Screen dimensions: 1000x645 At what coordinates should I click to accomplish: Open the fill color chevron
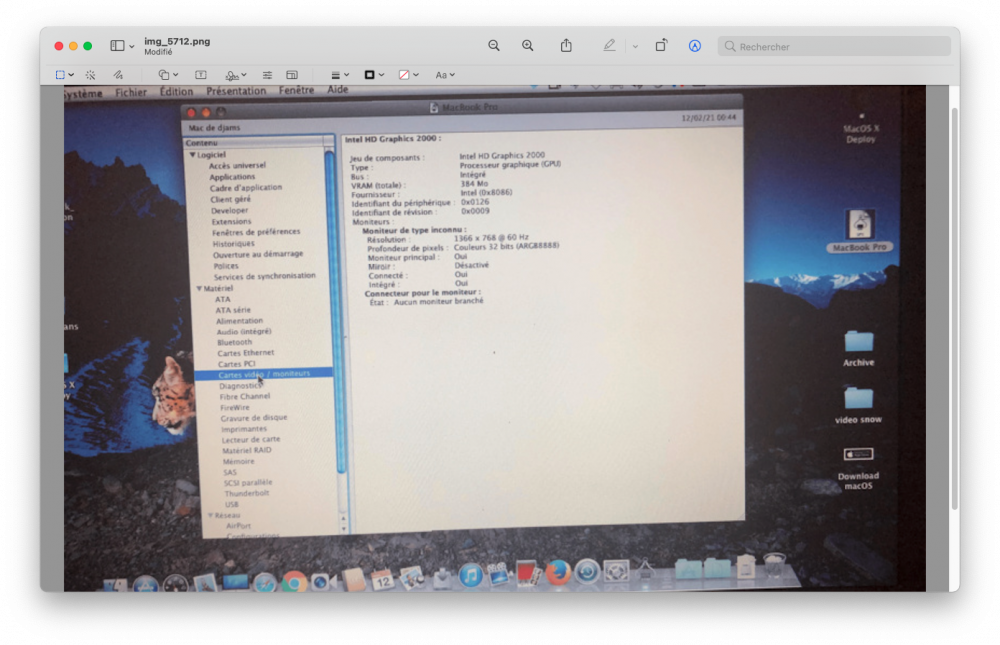pos(416,75)
